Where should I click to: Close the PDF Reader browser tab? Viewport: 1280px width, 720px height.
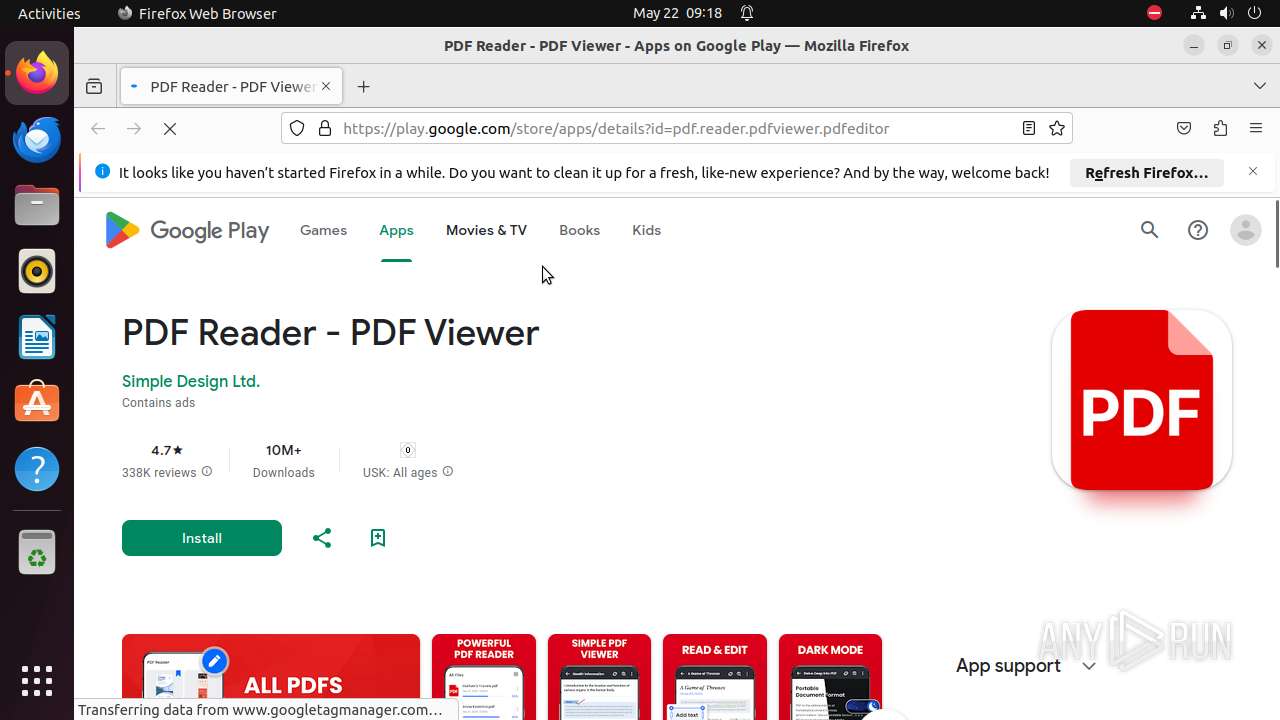(326, 87)
